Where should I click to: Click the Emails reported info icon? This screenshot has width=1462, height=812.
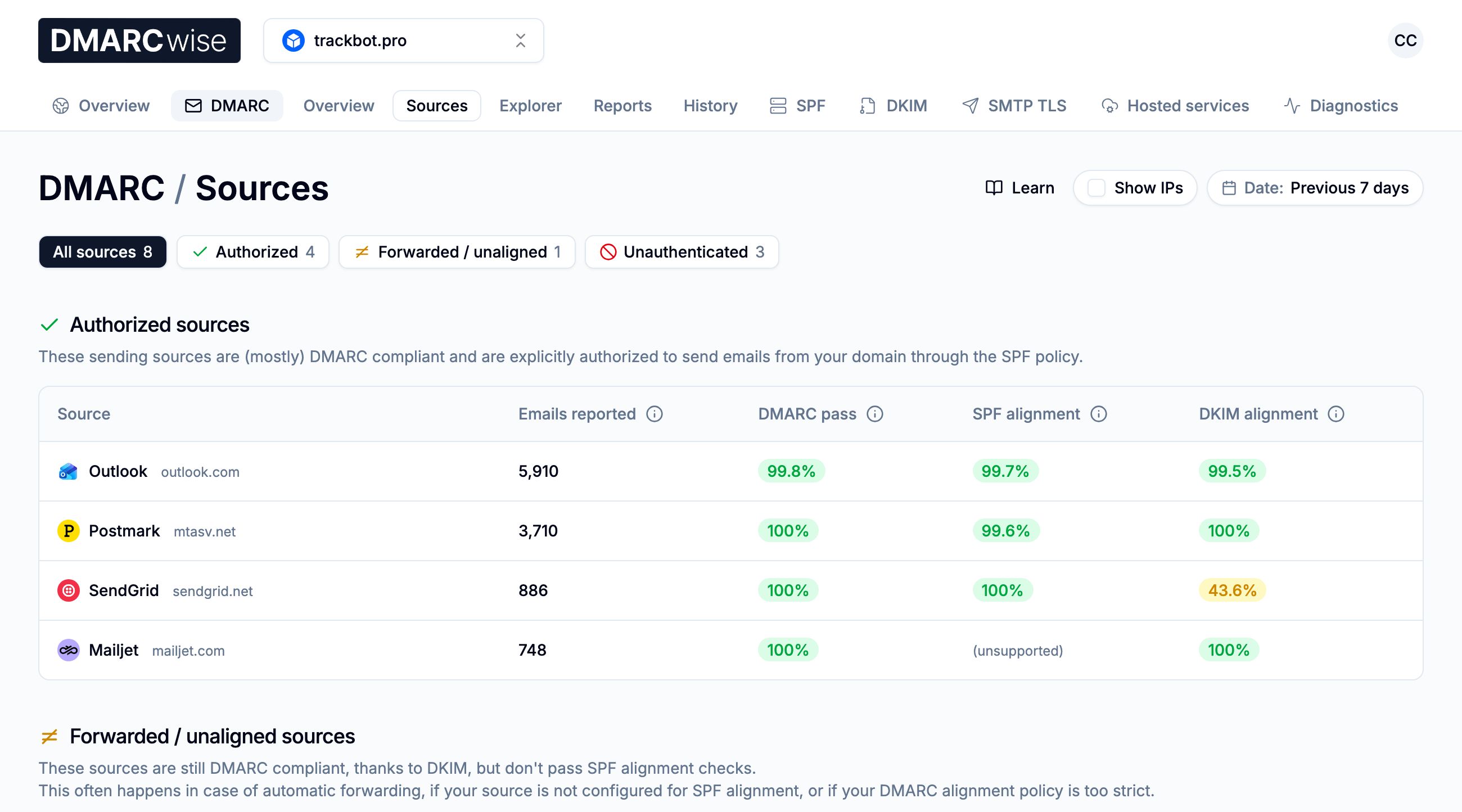pos(655,414)
